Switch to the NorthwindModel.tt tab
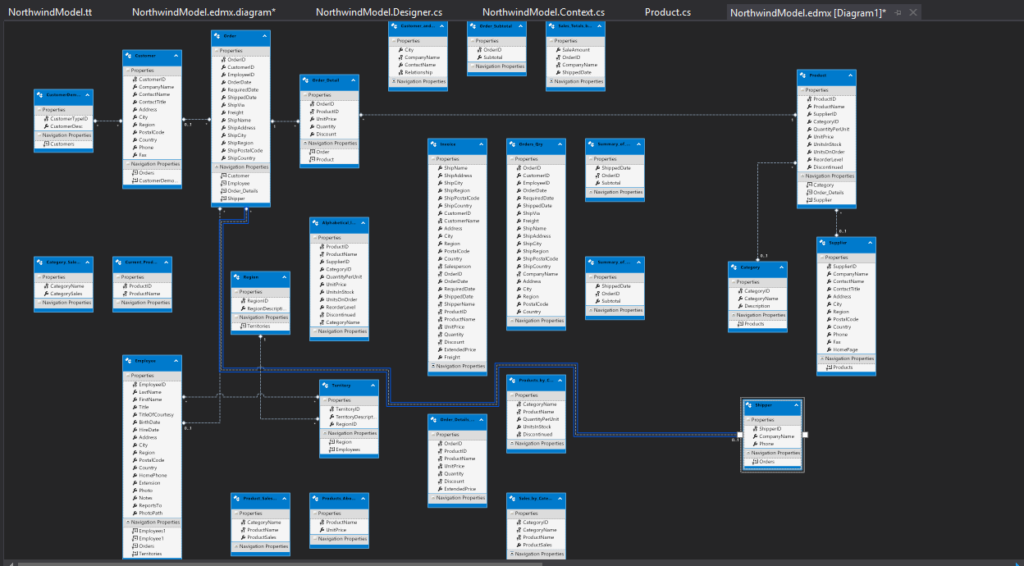Viewport: 1024px width, 566px height. pyautogui.click(x=50, y=12)
